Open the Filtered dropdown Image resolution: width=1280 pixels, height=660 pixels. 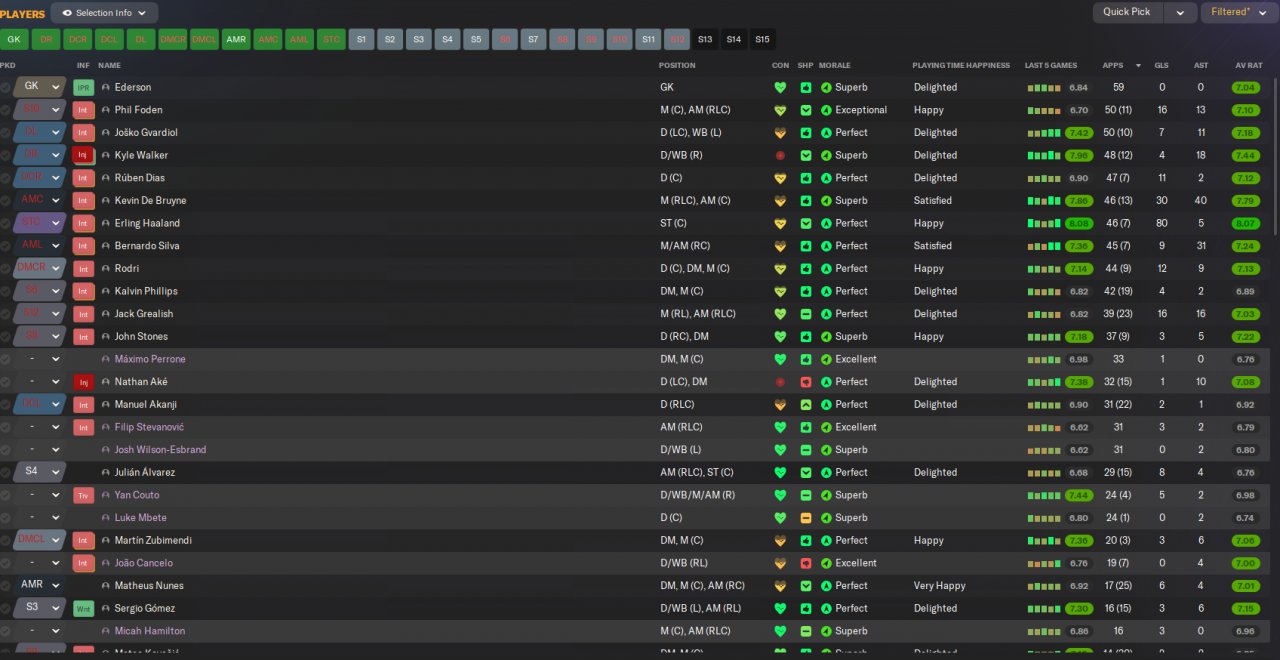coord(1240,12)
